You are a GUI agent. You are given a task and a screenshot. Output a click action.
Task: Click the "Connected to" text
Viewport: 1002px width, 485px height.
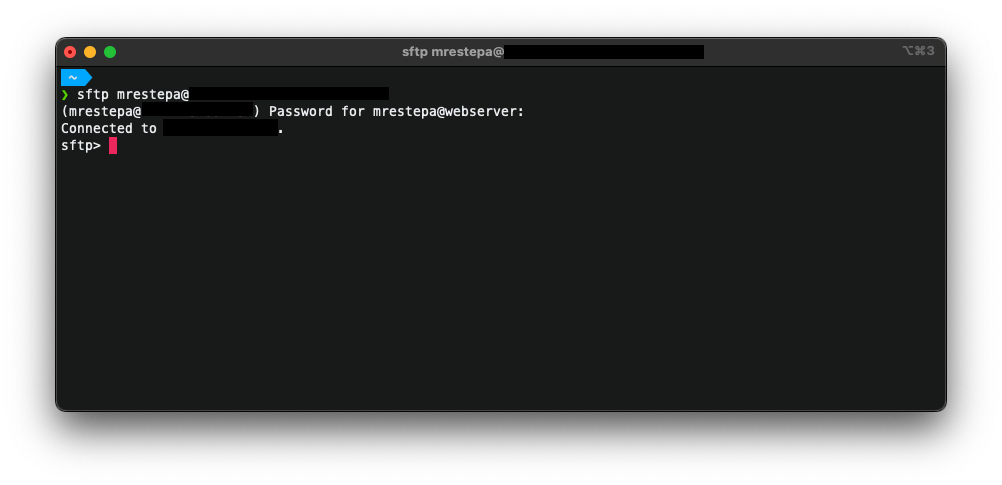point(109,128)
